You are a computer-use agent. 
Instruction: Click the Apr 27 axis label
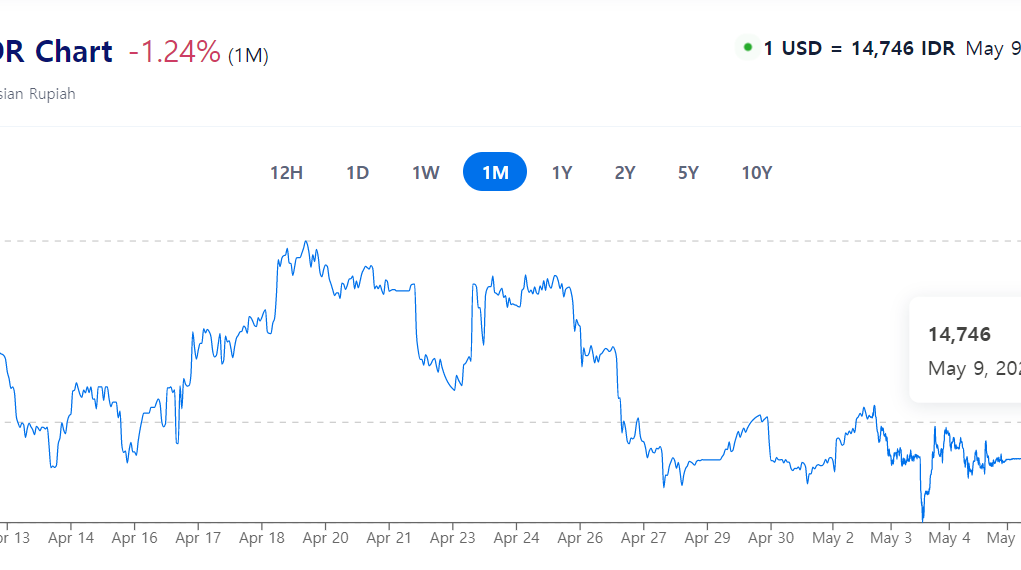[644, 538]
